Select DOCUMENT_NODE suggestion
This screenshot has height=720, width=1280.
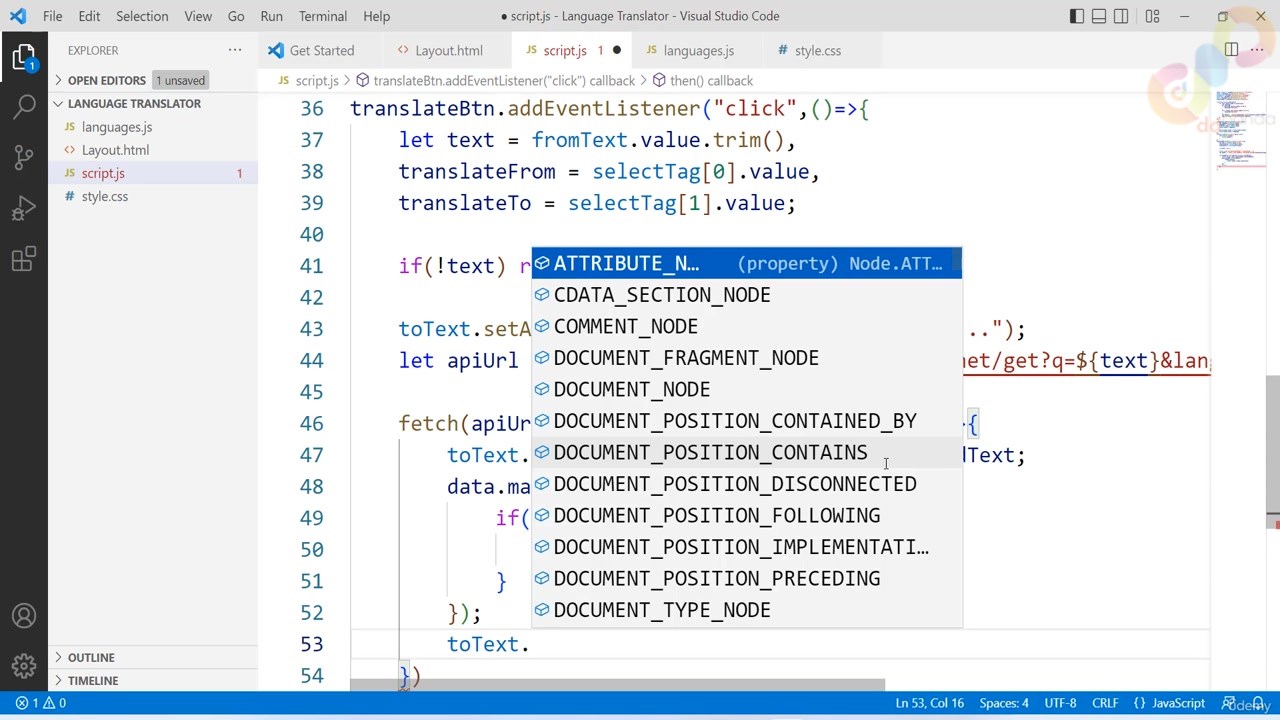tap(746, 389)
